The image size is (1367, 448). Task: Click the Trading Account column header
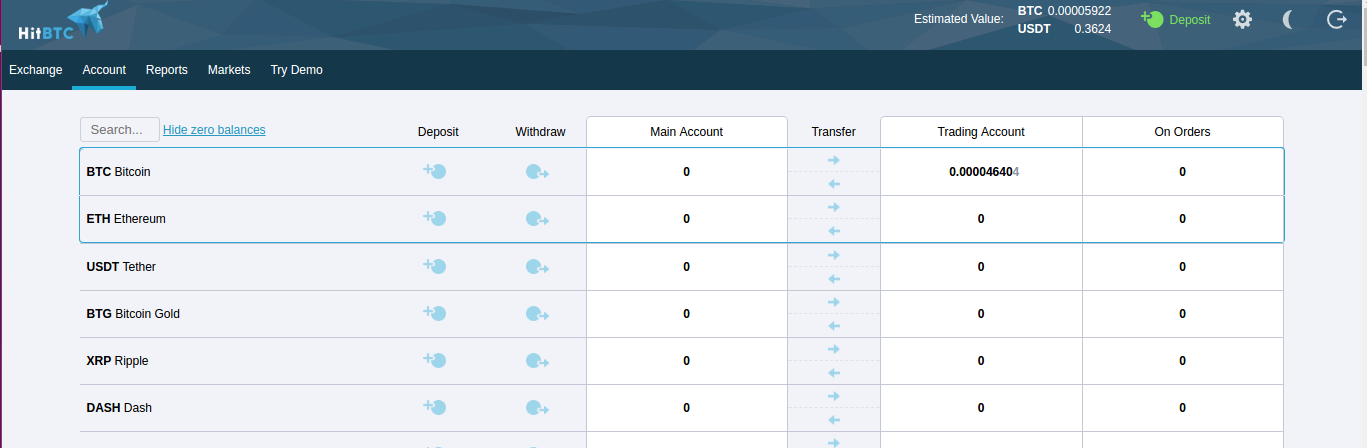981,132
